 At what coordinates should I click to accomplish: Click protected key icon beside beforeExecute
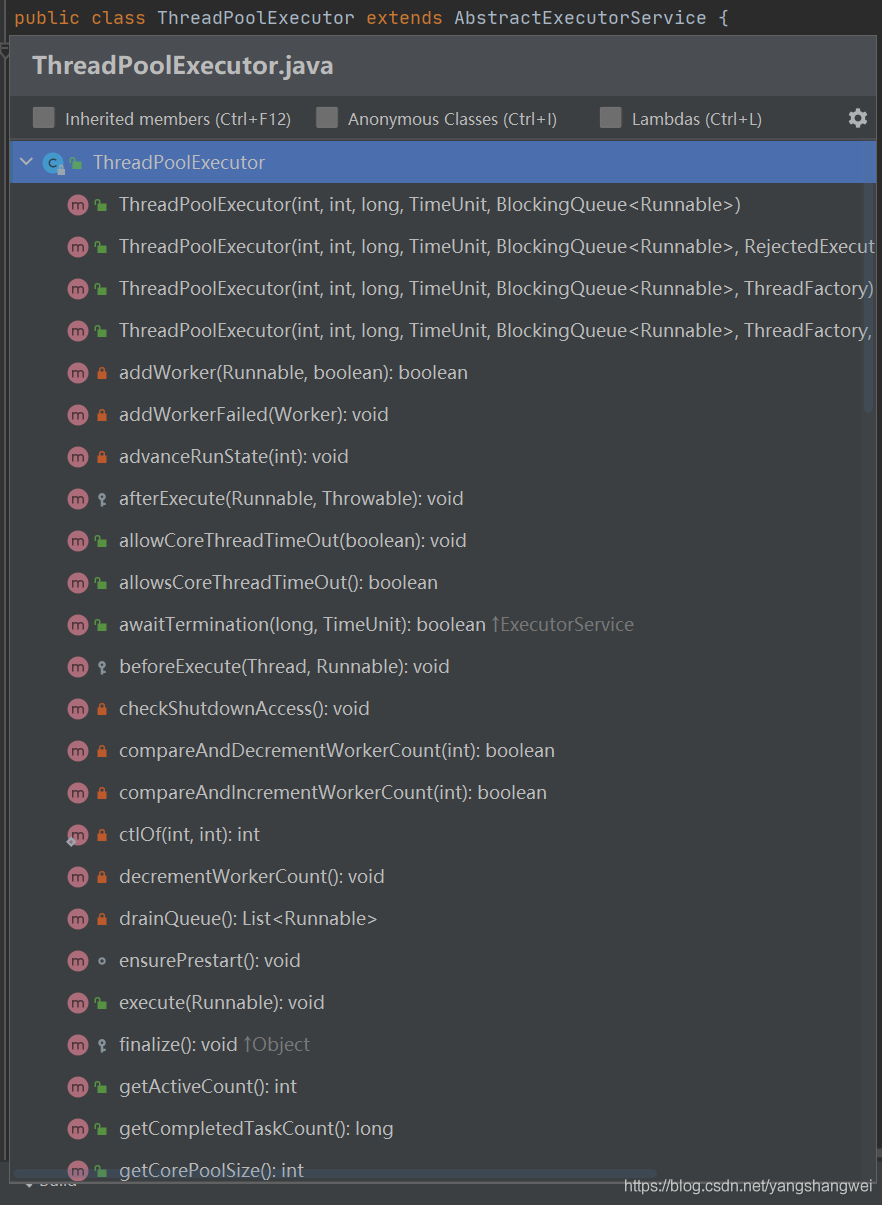click(x=101, y=667)
